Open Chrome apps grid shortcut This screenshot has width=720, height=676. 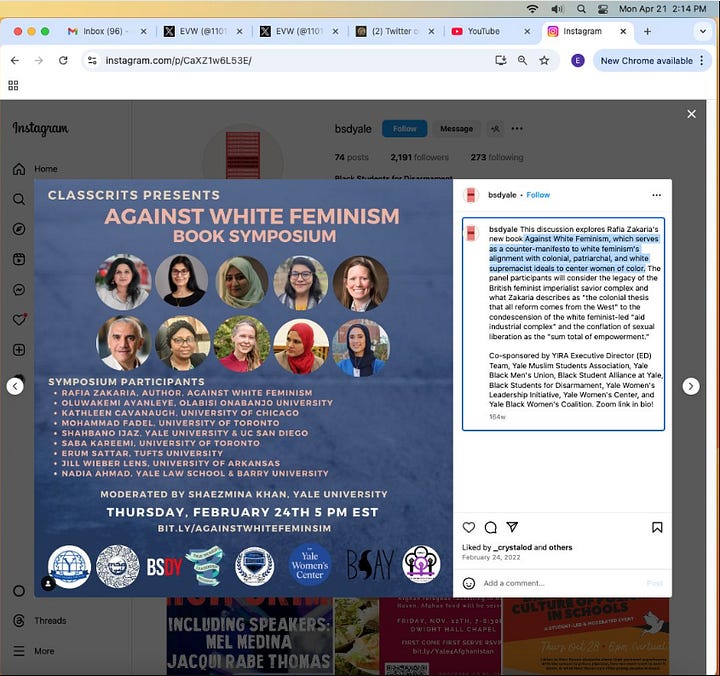pyautogui.click(x=13, y=85)
